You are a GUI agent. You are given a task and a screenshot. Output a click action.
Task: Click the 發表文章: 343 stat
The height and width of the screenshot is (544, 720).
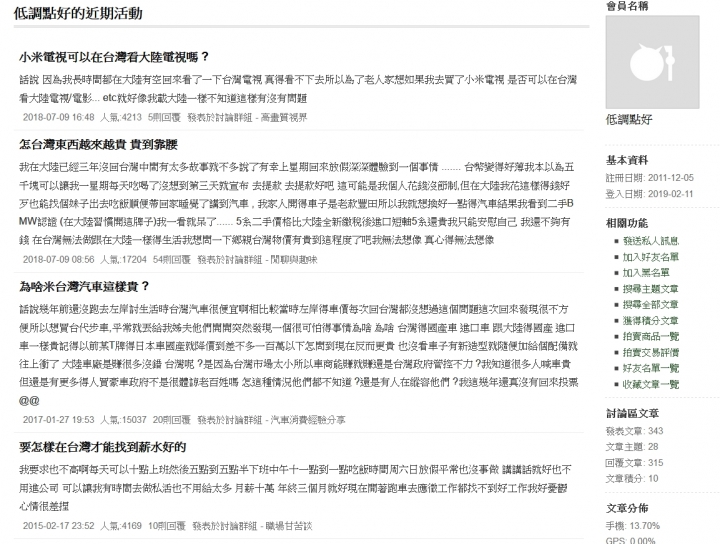coord(634,431)
